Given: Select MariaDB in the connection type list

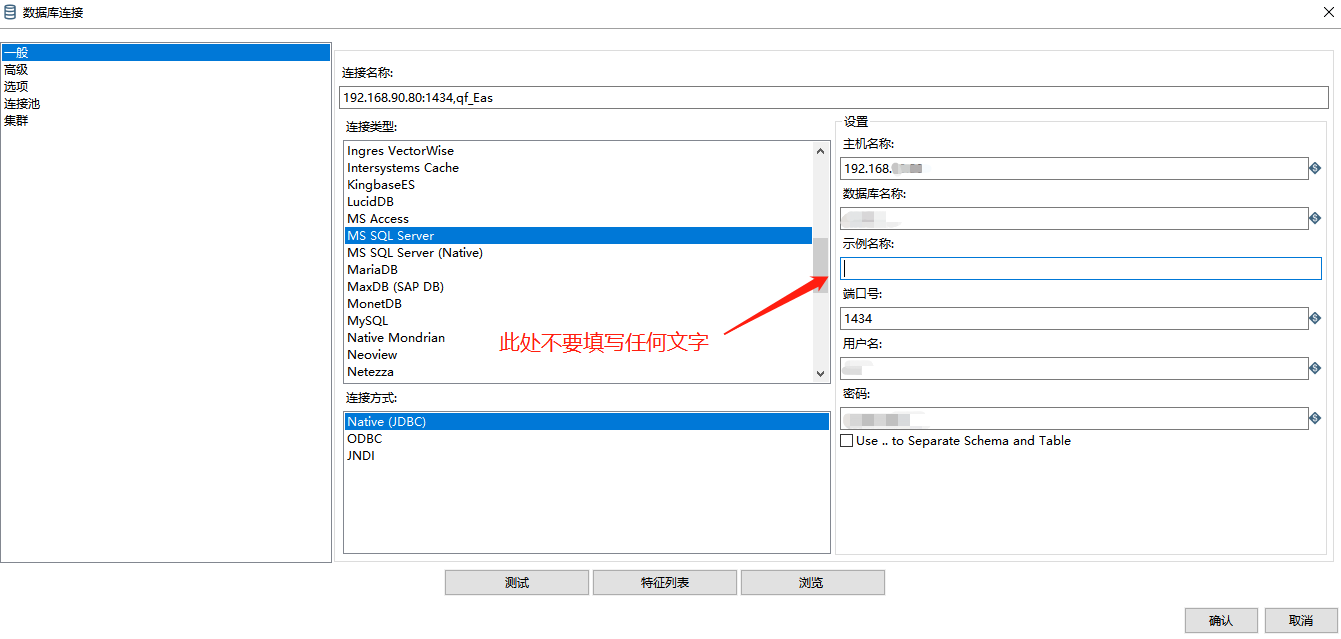Looking at the screenshot, I should click(x=372, y=269).
